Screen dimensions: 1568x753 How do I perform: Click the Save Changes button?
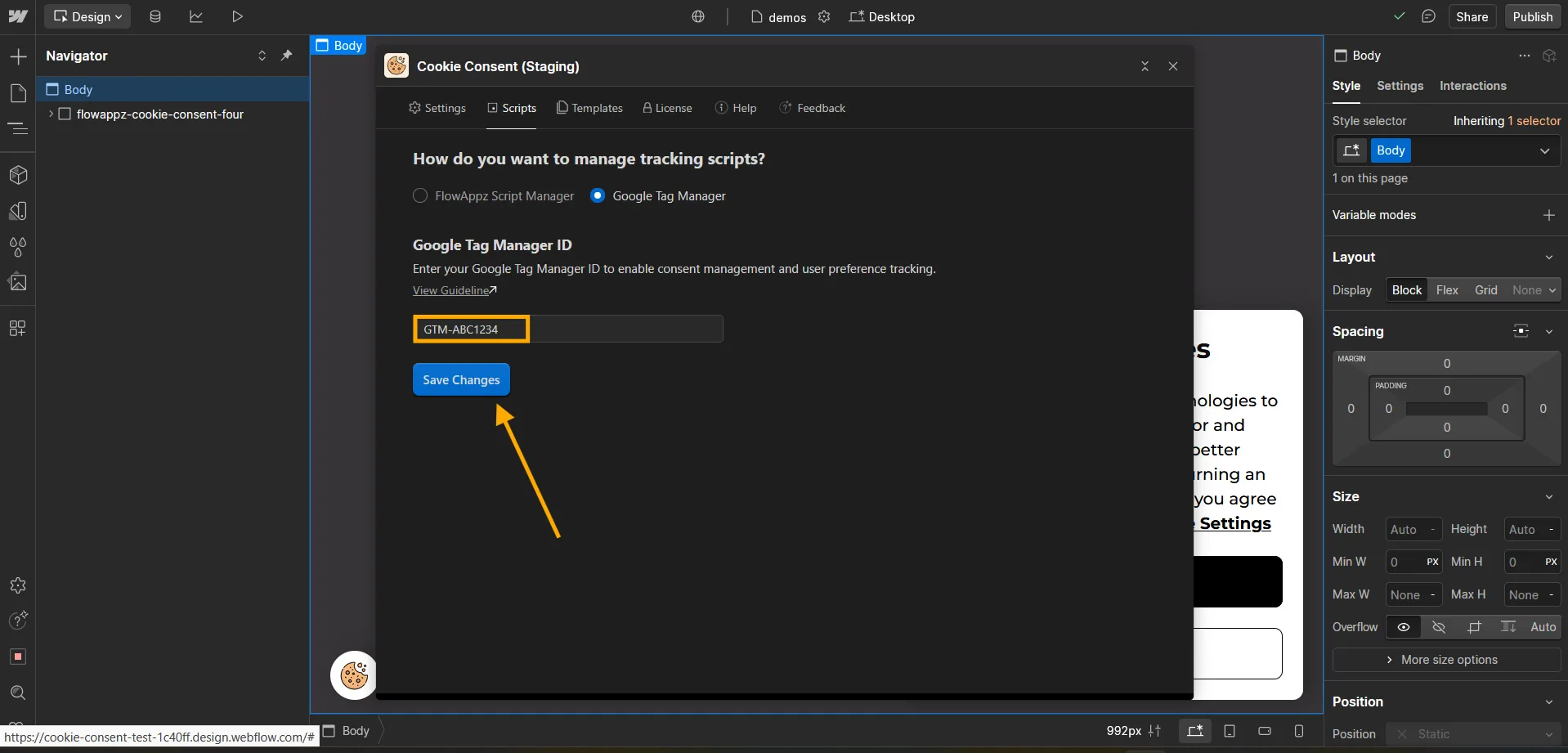pyautogui.click(x=461, y=379)
